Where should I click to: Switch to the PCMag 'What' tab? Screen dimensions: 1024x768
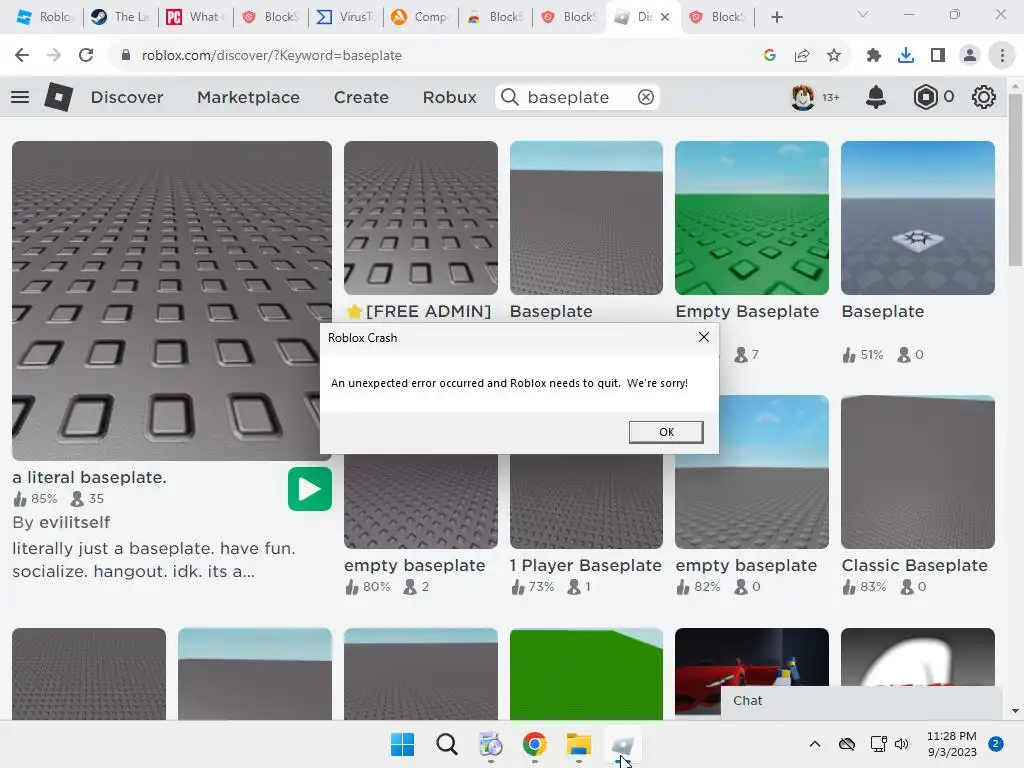click(x=195, y=17)
